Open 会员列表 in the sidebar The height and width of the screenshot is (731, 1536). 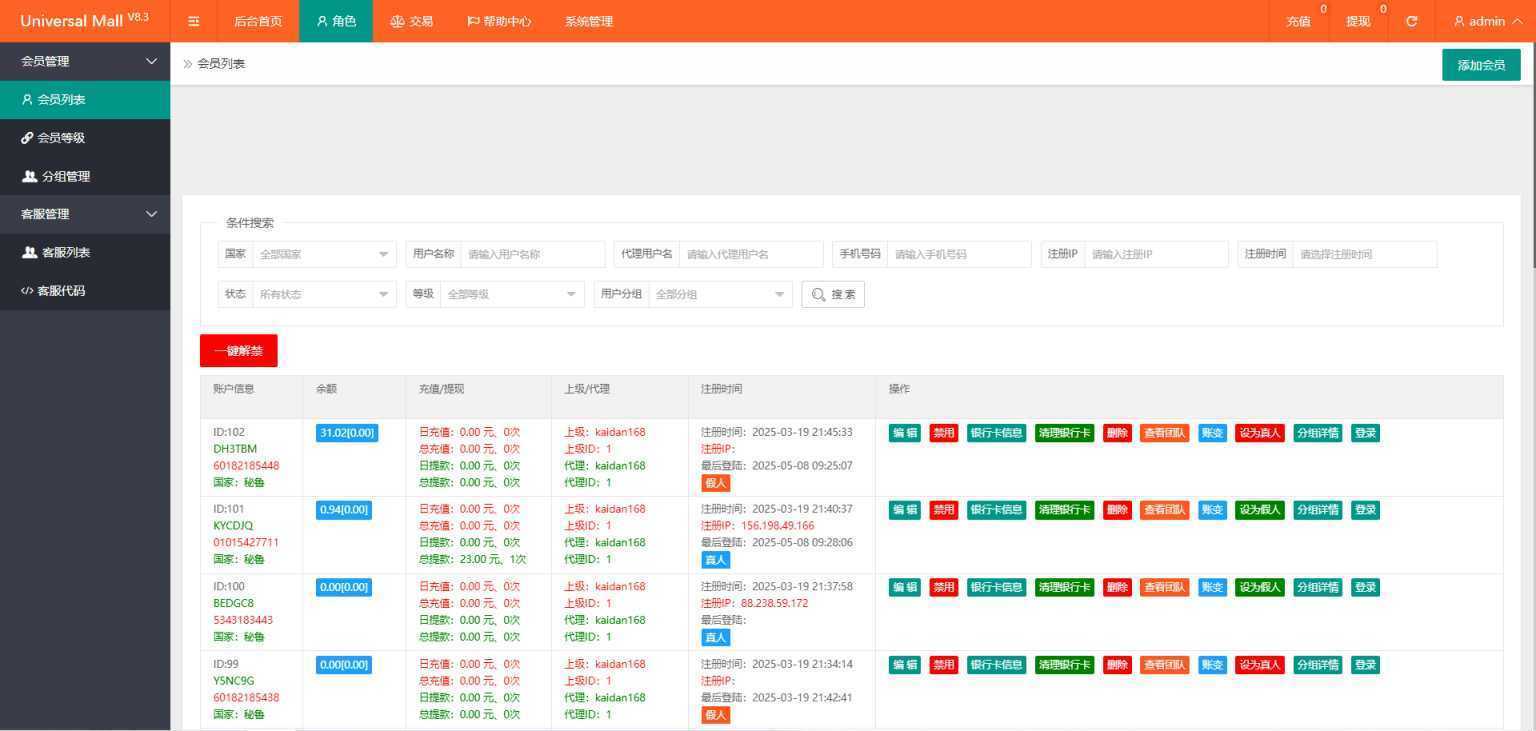point(85,100)
